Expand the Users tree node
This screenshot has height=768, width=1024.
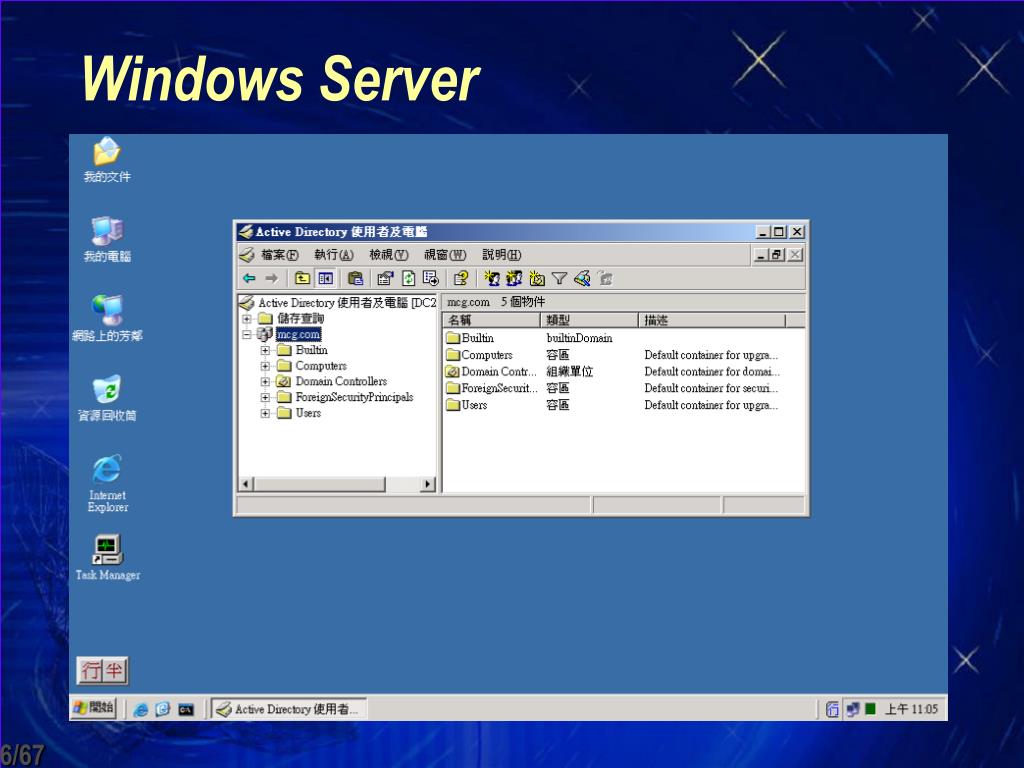[x=265, y=413]
